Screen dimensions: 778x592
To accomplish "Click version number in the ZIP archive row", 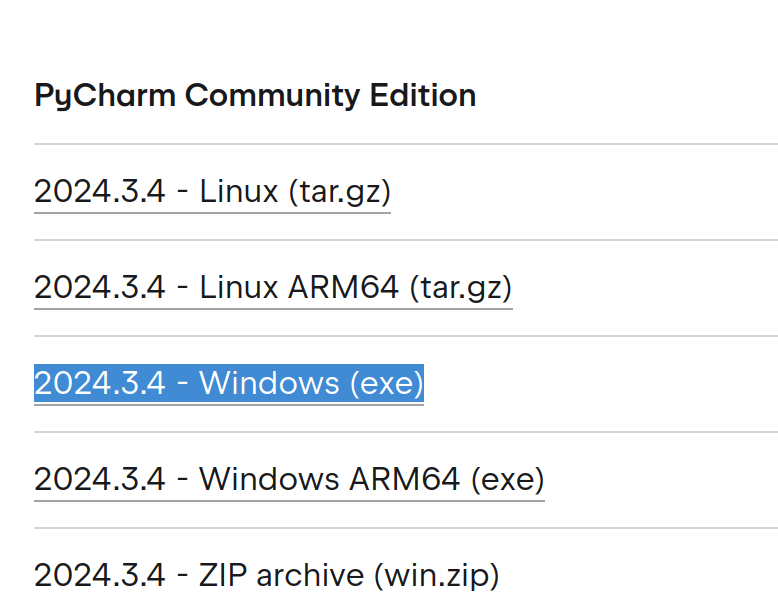I will coord(99,575).
